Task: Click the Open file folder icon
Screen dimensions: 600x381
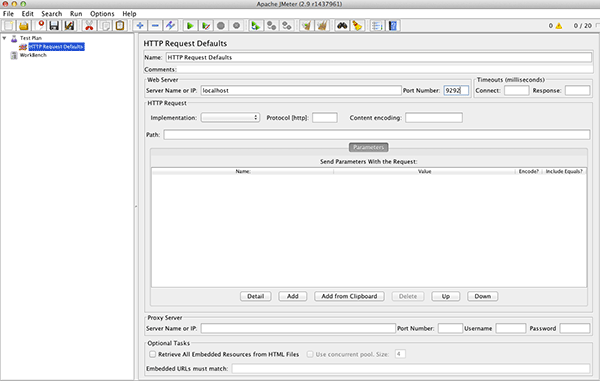Action: [x=24, y=26]
